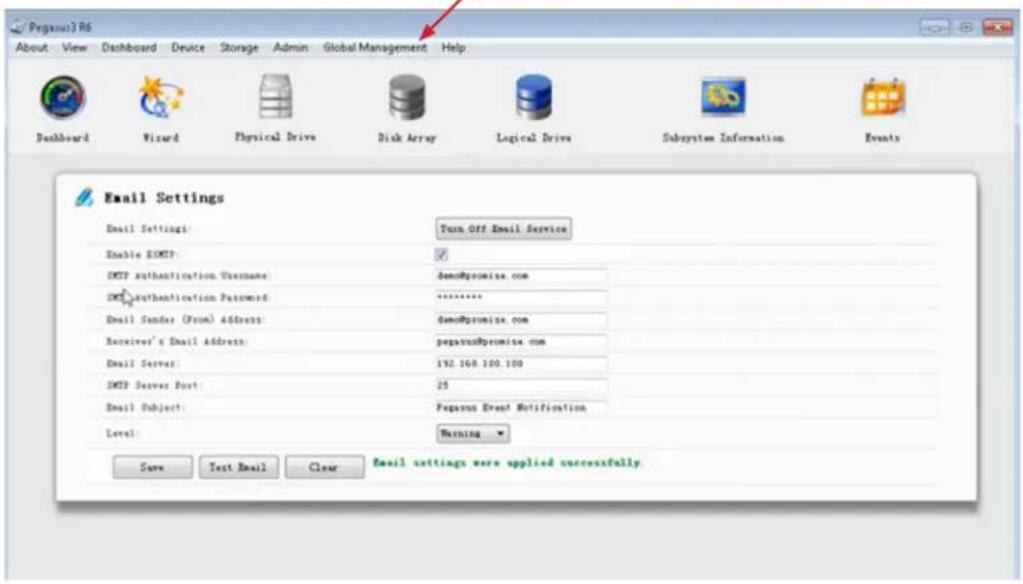1023x584 pixels.
Task: Focus the SMTP Server Port field
Action: (521, 386)
